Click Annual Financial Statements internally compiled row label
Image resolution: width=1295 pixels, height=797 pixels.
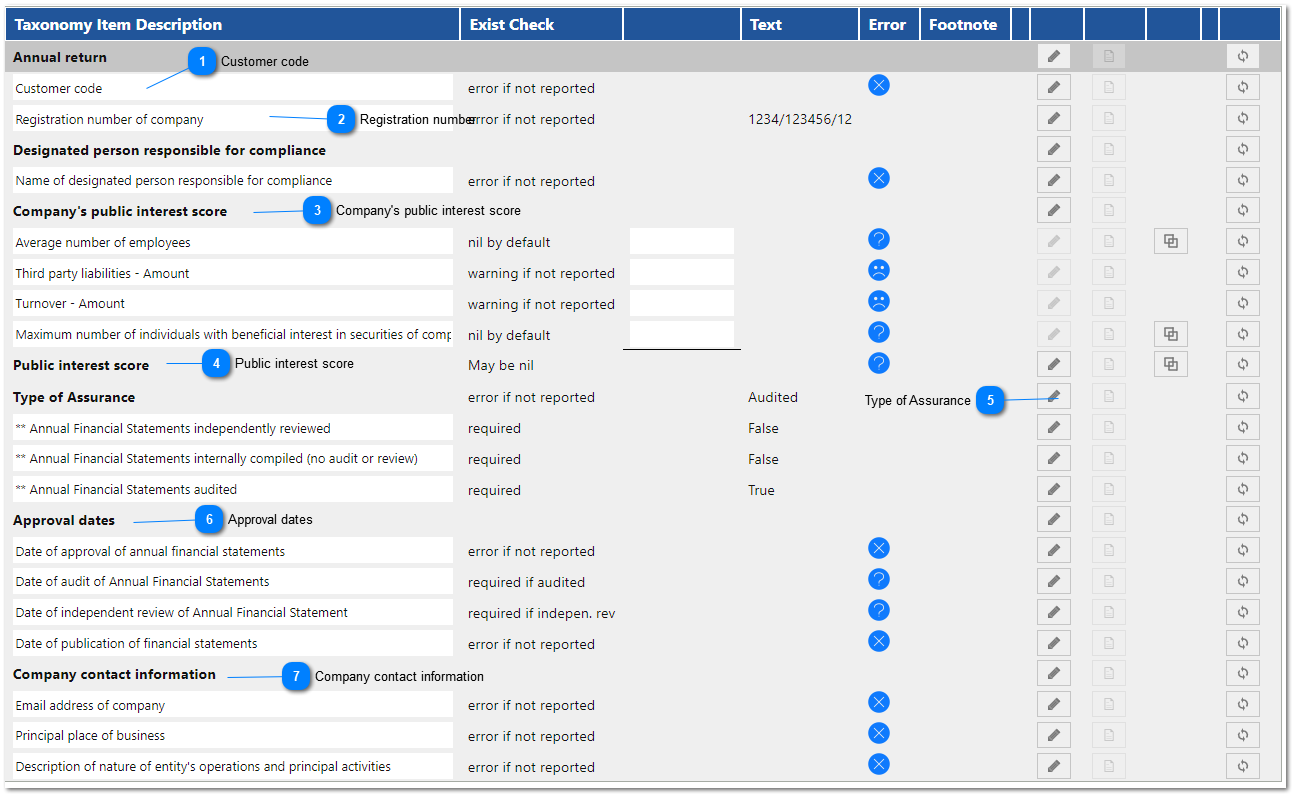coord(231,459)
